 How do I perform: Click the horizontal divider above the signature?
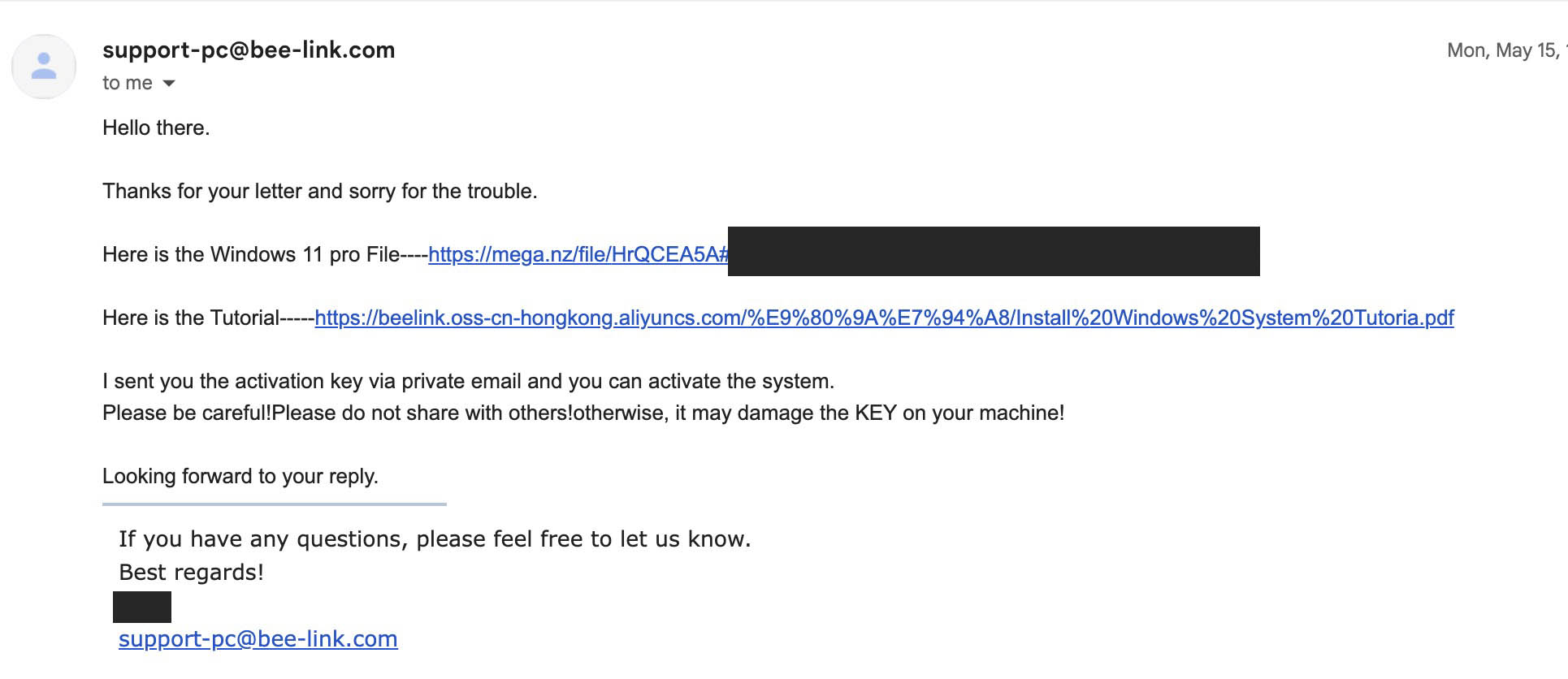pyautogui.click(x=274, y=504)
